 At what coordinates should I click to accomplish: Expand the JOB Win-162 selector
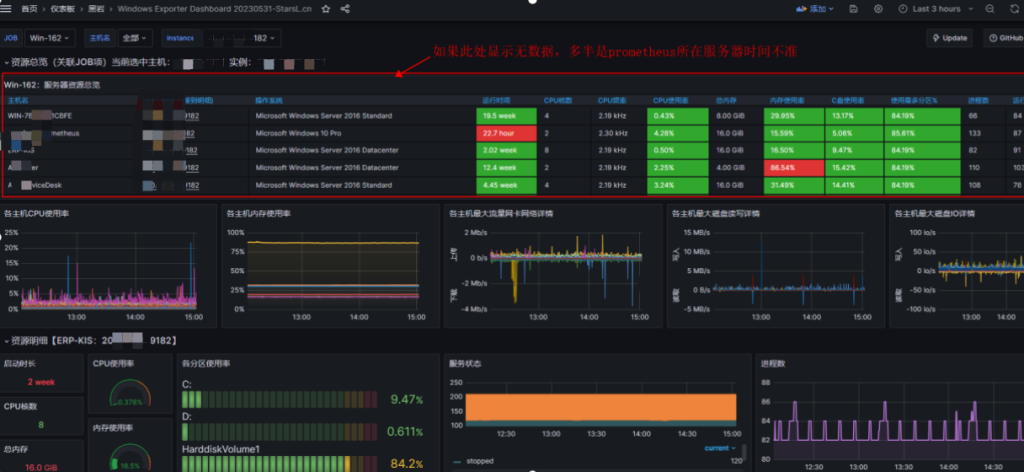pyautogui.click(x=50, y=38)
